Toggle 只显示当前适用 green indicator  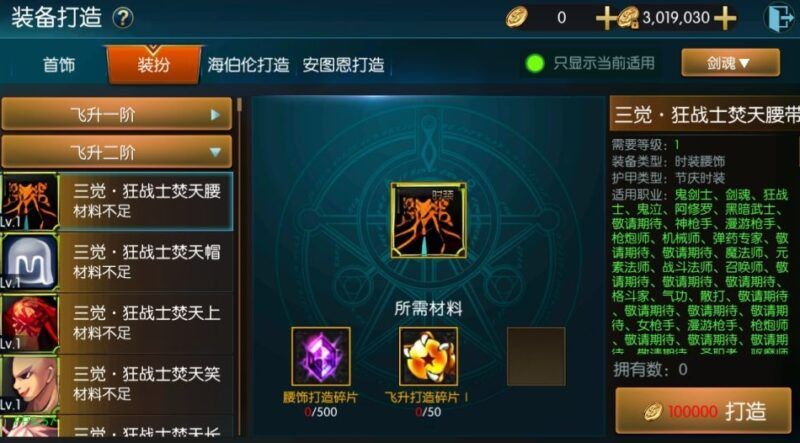click(x=535, y=64)
